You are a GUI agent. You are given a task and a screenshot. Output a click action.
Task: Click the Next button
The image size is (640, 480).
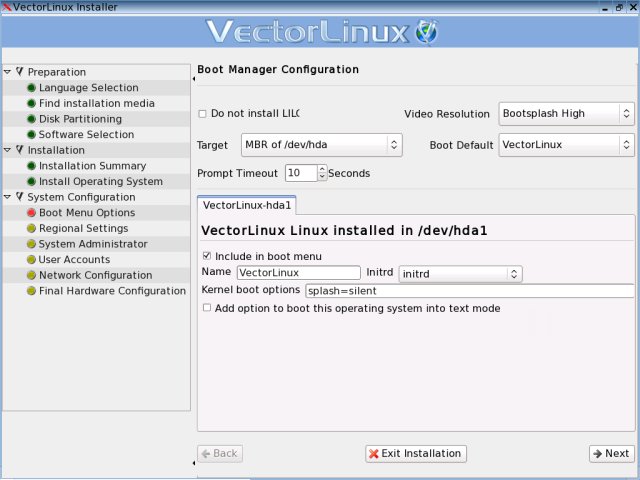coord(611,453)
